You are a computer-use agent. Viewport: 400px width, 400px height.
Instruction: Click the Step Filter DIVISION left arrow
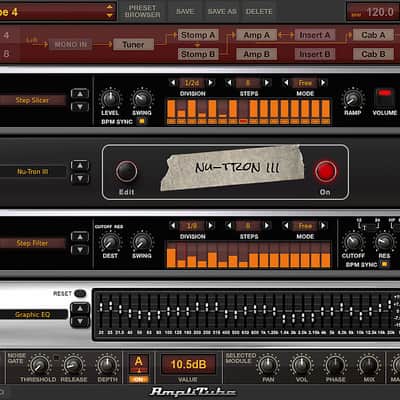point(173,226)
